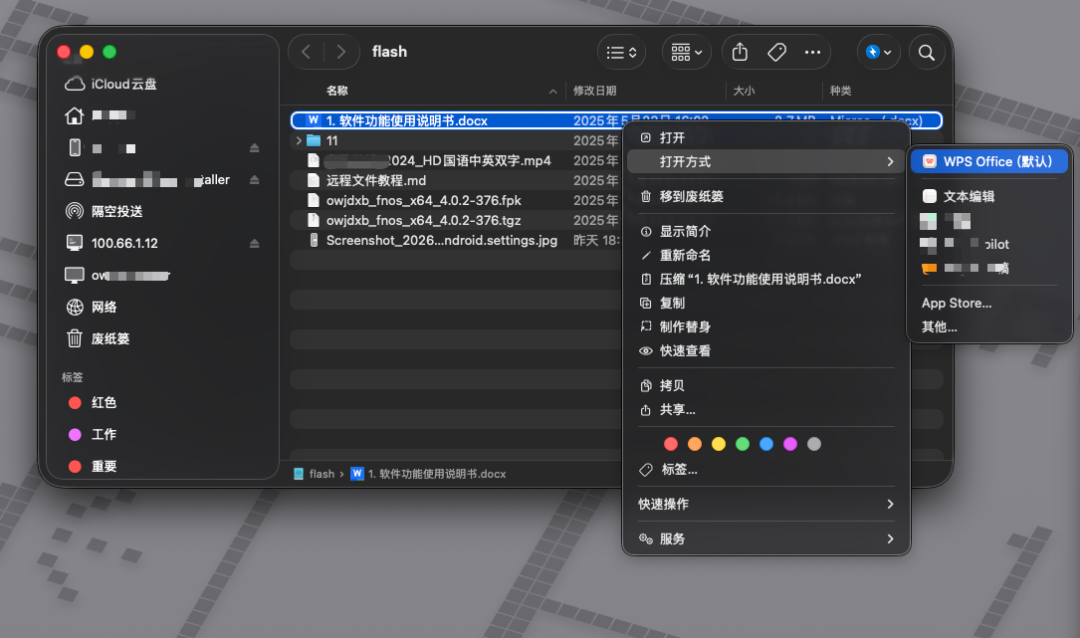Open the more actions ellipsis menu
Viewport: 1080px width, 638px height.
click(x=813, y=52)
